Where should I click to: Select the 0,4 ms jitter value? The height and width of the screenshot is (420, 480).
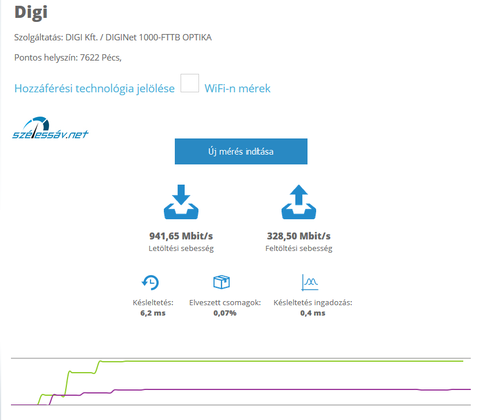point(313,313)
